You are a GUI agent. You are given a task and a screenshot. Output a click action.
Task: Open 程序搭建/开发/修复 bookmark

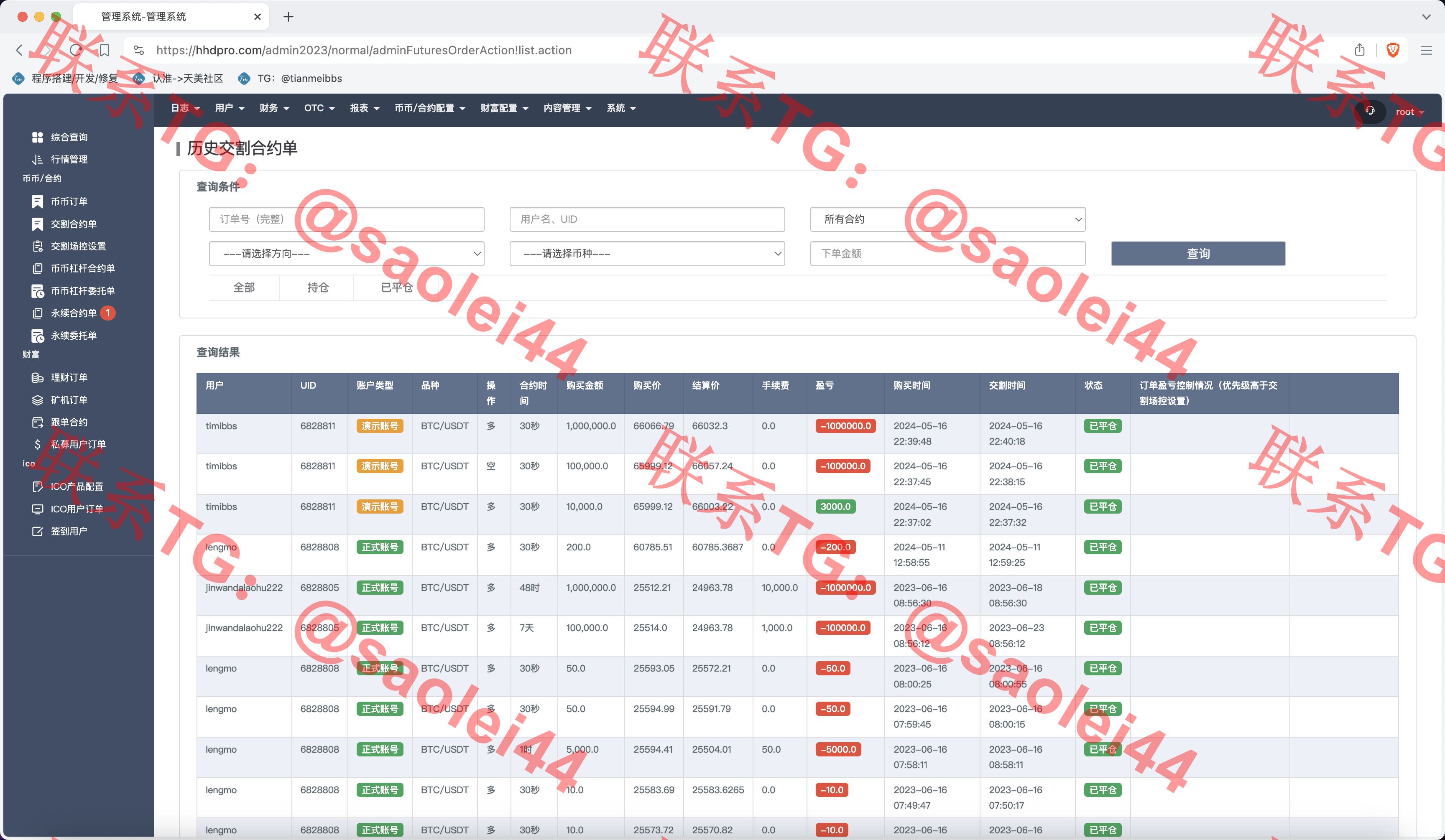65,79
